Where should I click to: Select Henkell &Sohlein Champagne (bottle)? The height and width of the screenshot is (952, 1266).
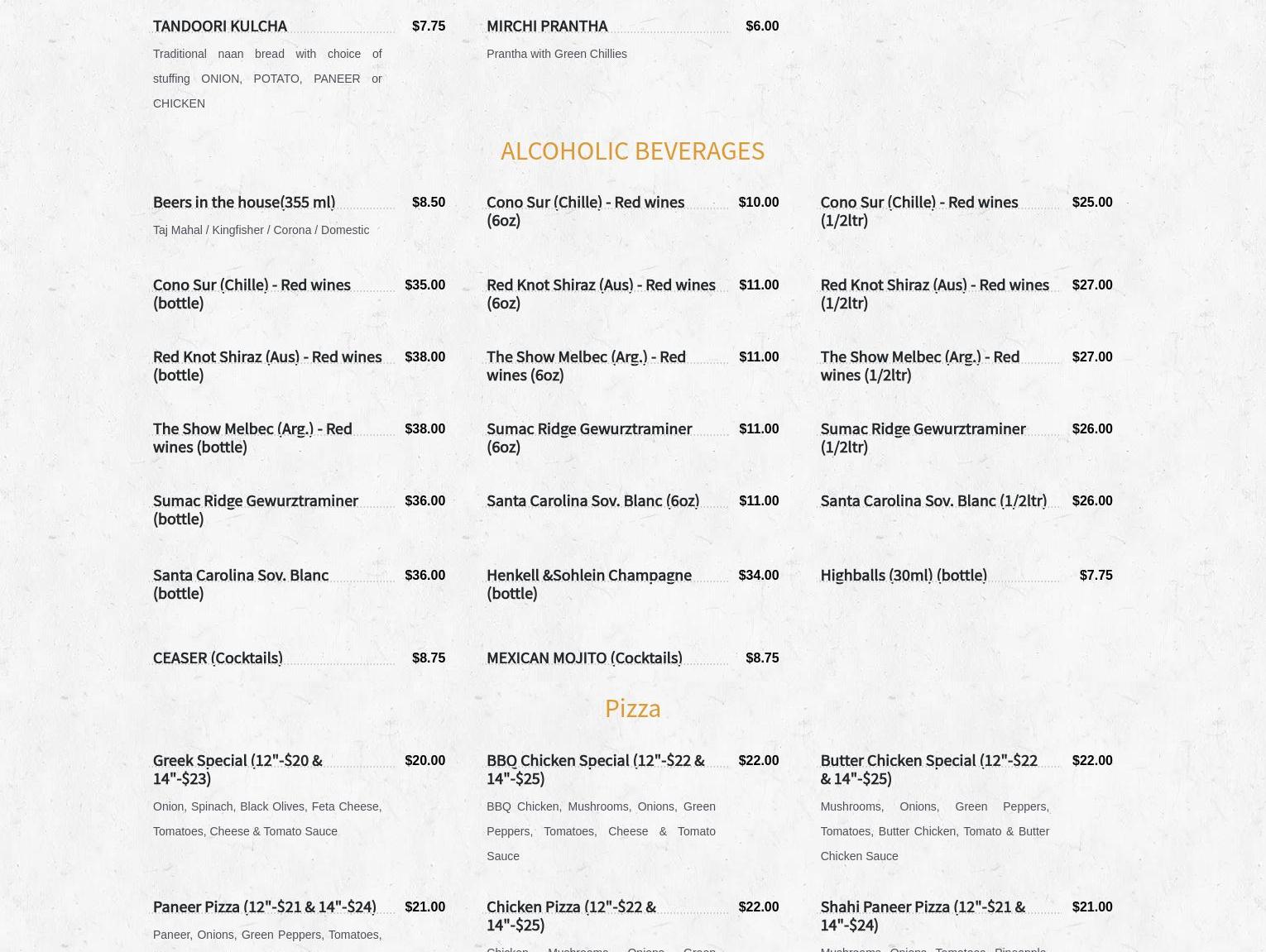click(x=589, y=584)
